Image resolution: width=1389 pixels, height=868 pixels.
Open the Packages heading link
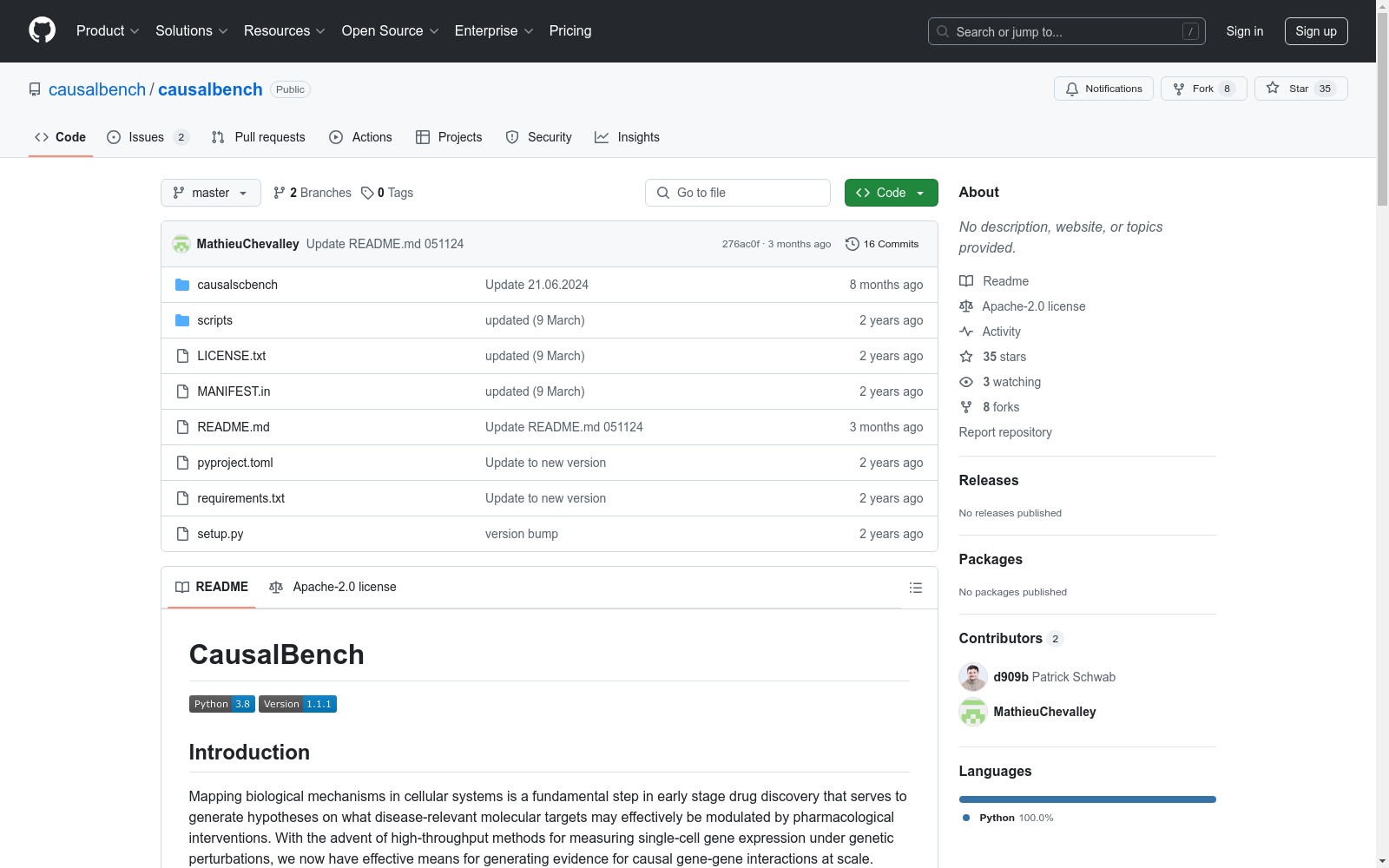pyautogui.click(x=991, y=559)
